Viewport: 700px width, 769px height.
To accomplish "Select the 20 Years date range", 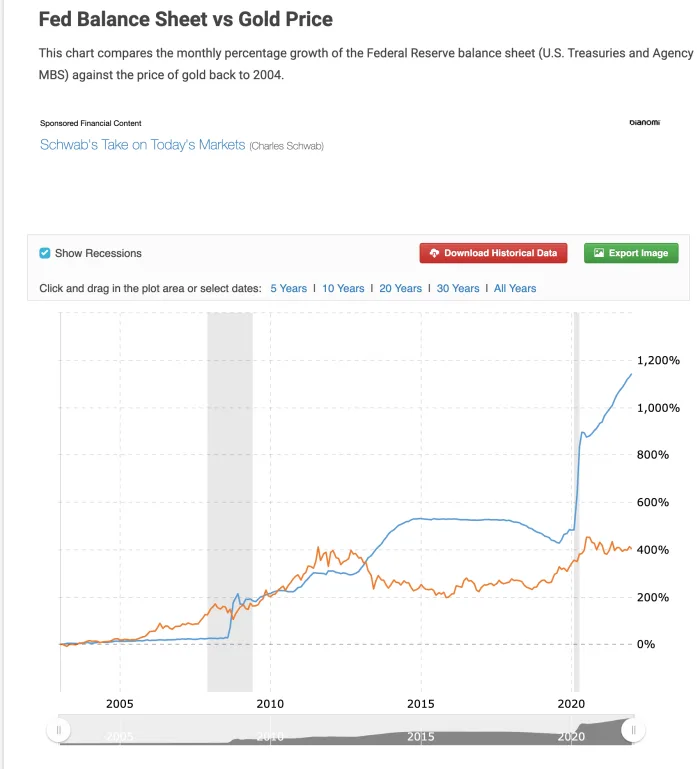I will click(x=400, y=288).
